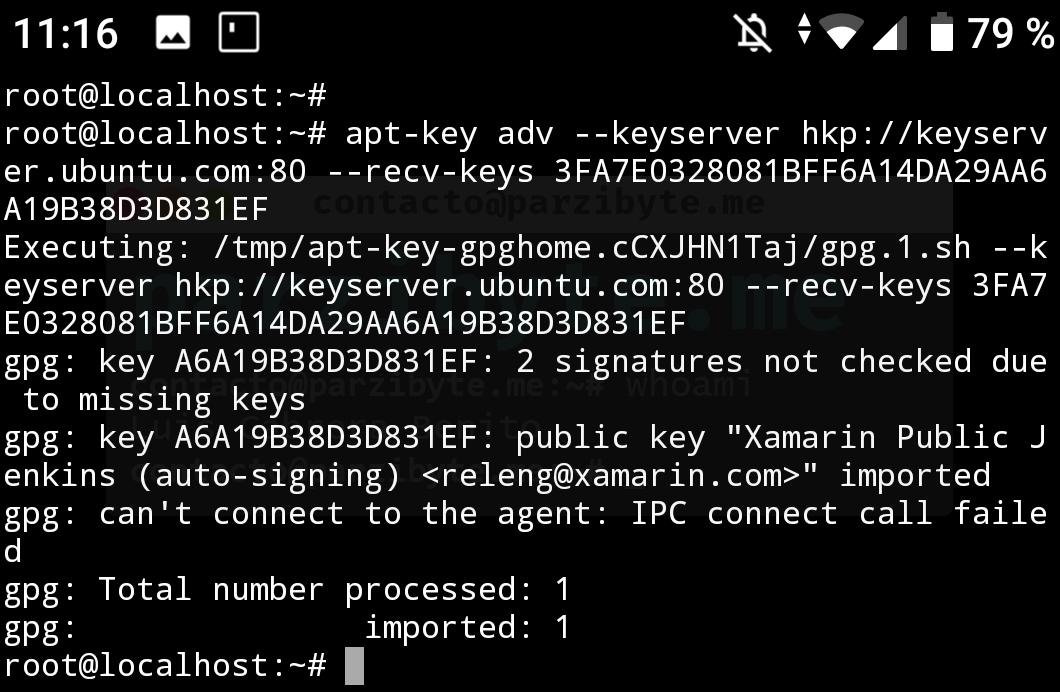The width and height of the screenshot is (1060, 692).
Task: Tap the 79 % battery percentage text
Action: (x=1011, y=34)
